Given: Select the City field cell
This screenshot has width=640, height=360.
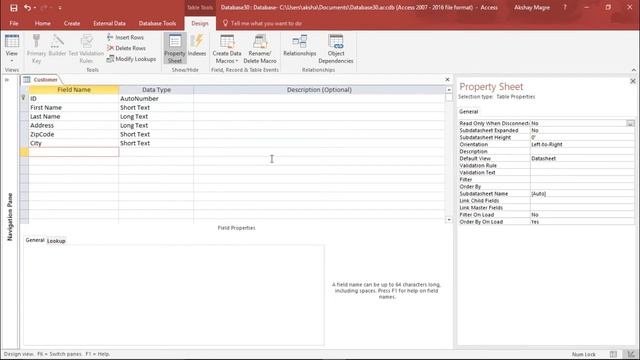Looking at the screenshot, I should 74,143.
